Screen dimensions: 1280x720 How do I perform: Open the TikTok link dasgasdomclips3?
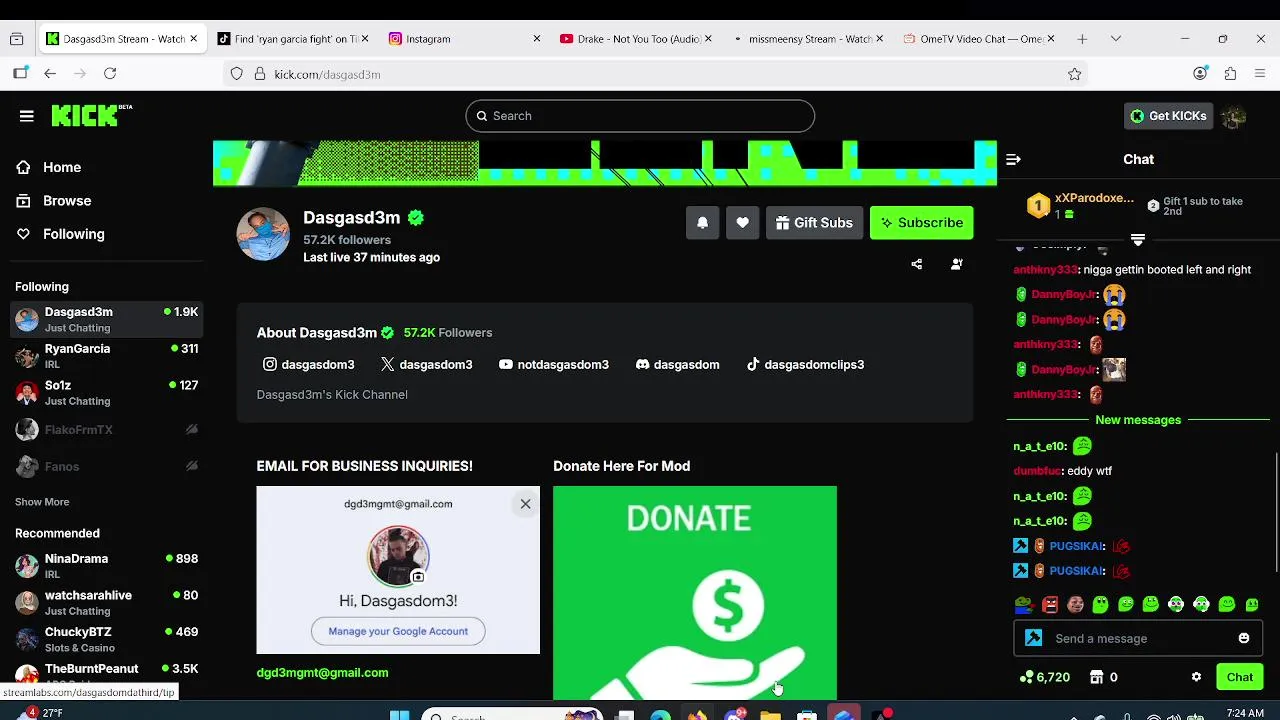tap(805, 365)
